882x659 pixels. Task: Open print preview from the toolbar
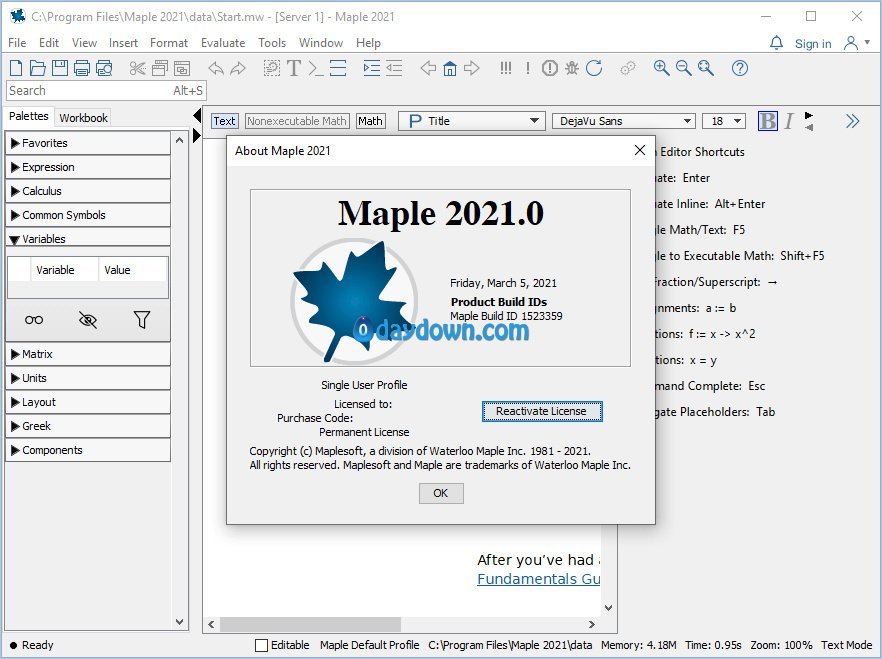pos(104,68)
